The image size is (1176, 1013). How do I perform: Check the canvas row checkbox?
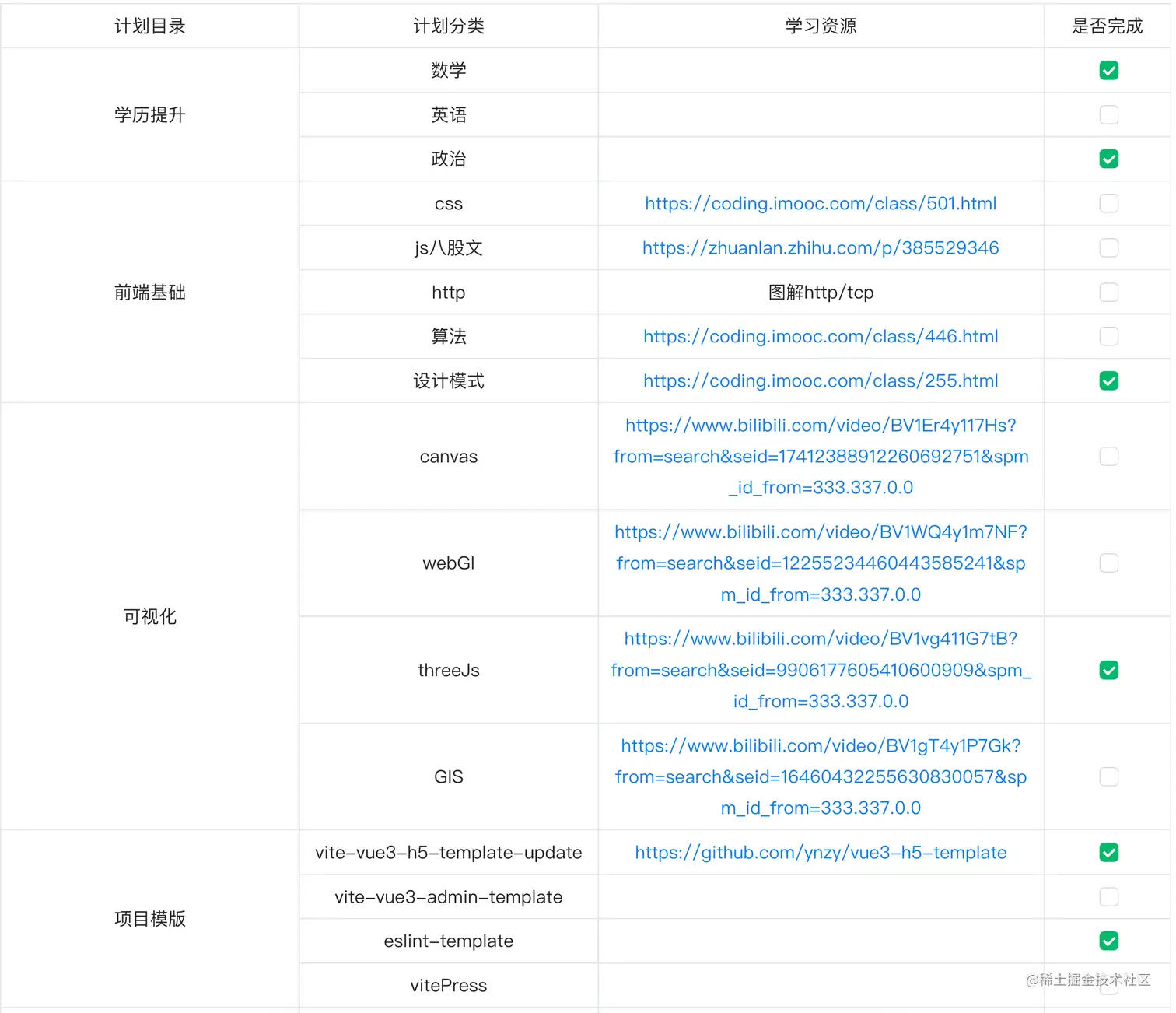[x=1108, y=457]
